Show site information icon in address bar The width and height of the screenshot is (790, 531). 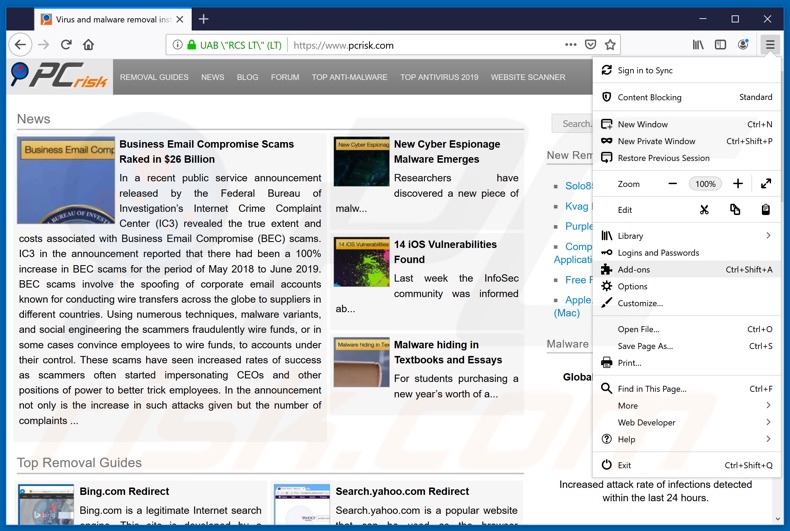coord(177,45)
